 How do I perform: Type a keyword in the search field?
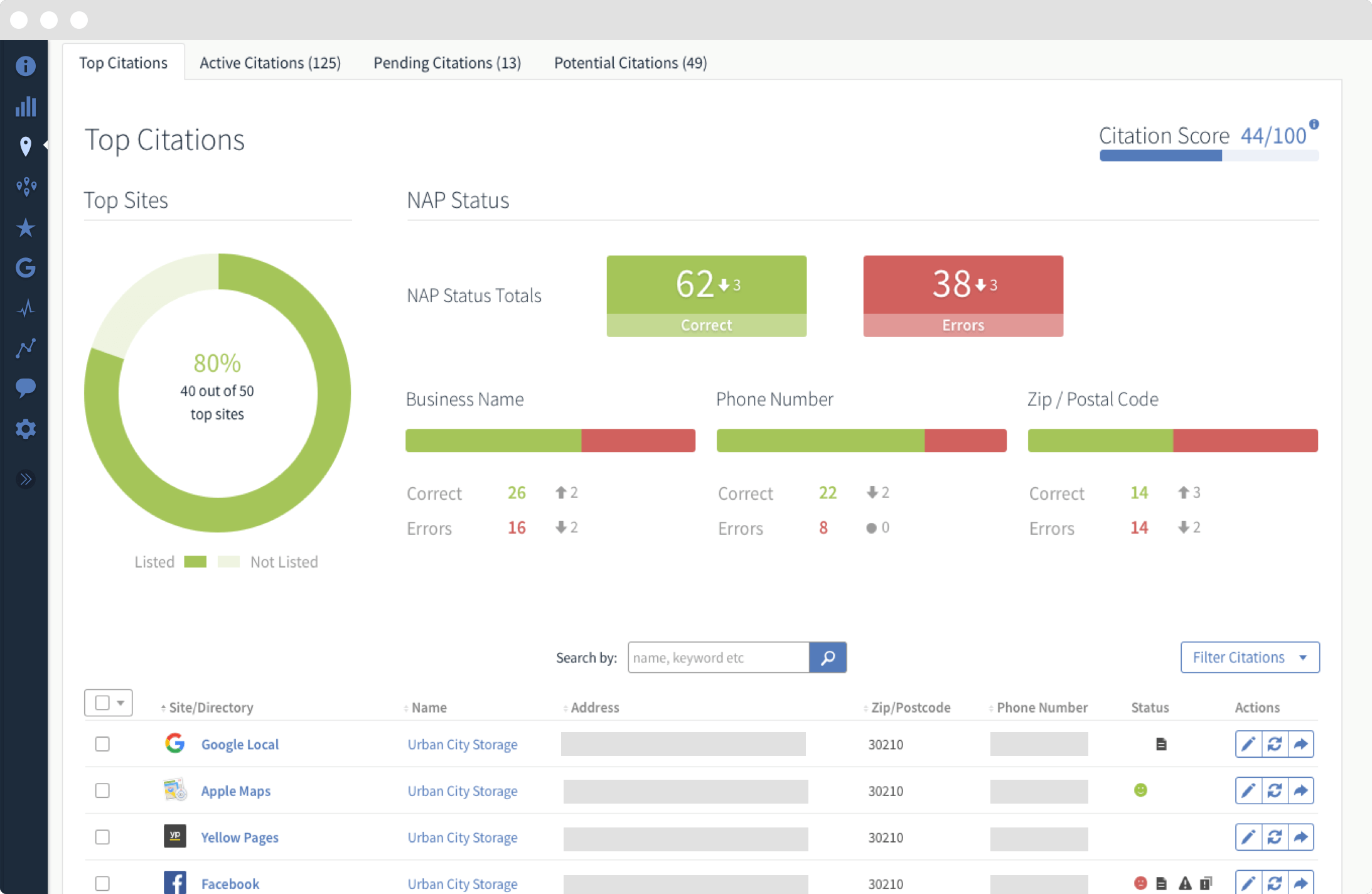point(717,657)
